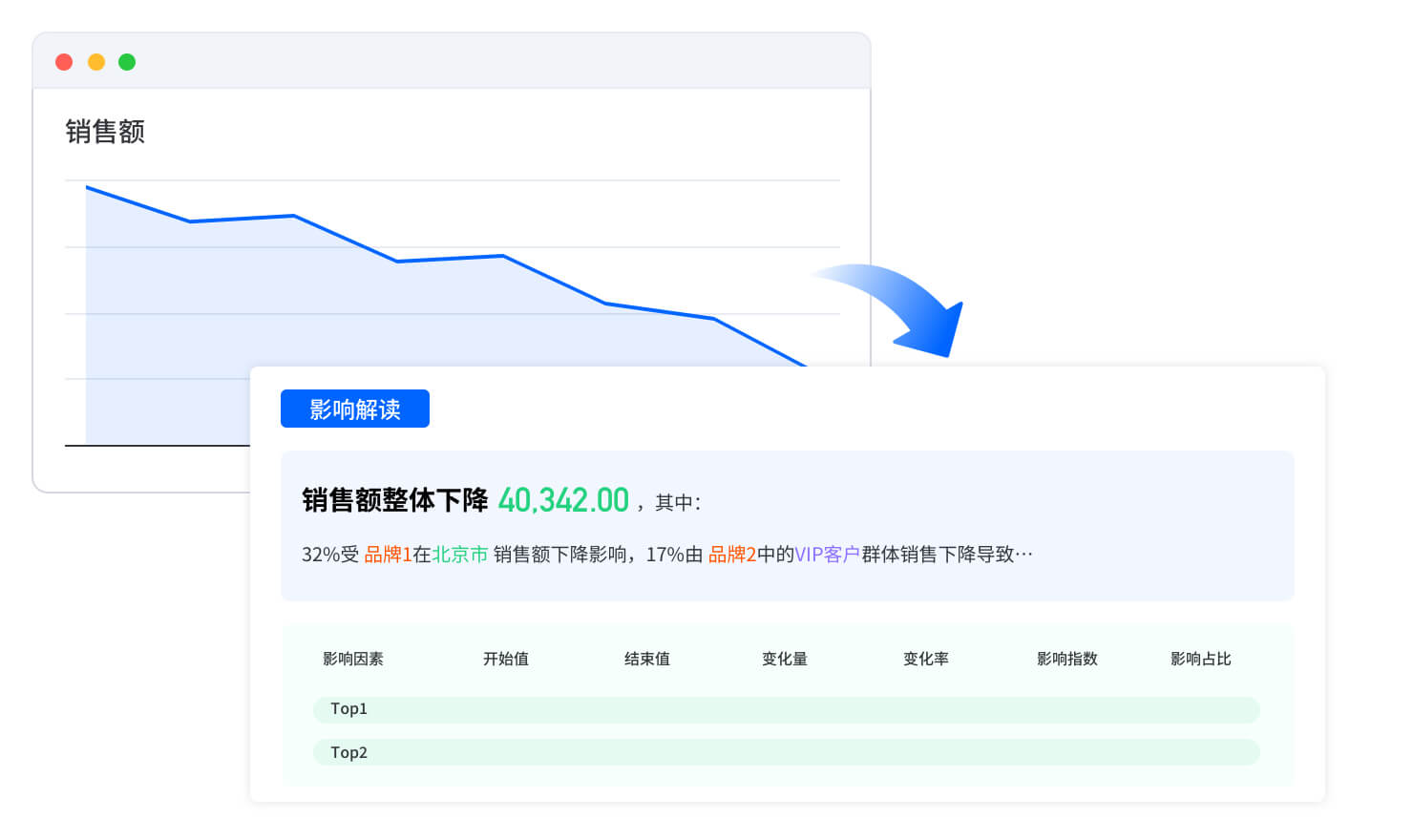Sort by 影响指数 column header
The width and height of the screenshot is (1413, 840).
(x=1066, y=659)
